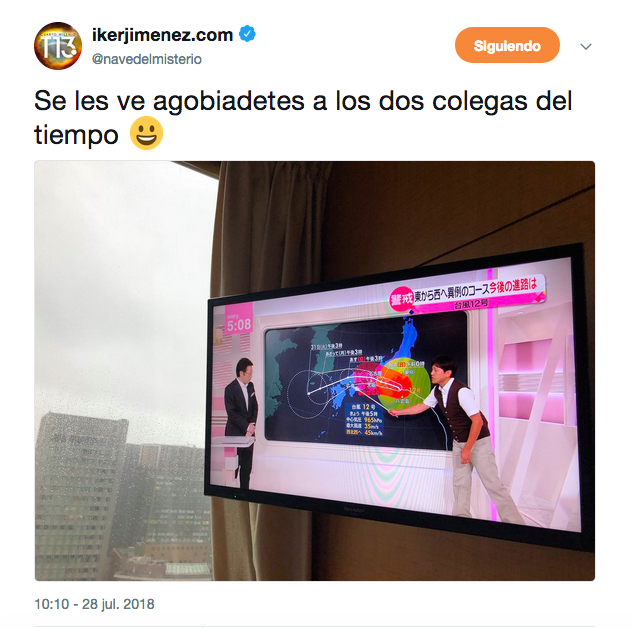Viewport: 632px width, 628px height.
Task: Click the SHARP logo on the TV bezel
Action: [x=353, y=510]
